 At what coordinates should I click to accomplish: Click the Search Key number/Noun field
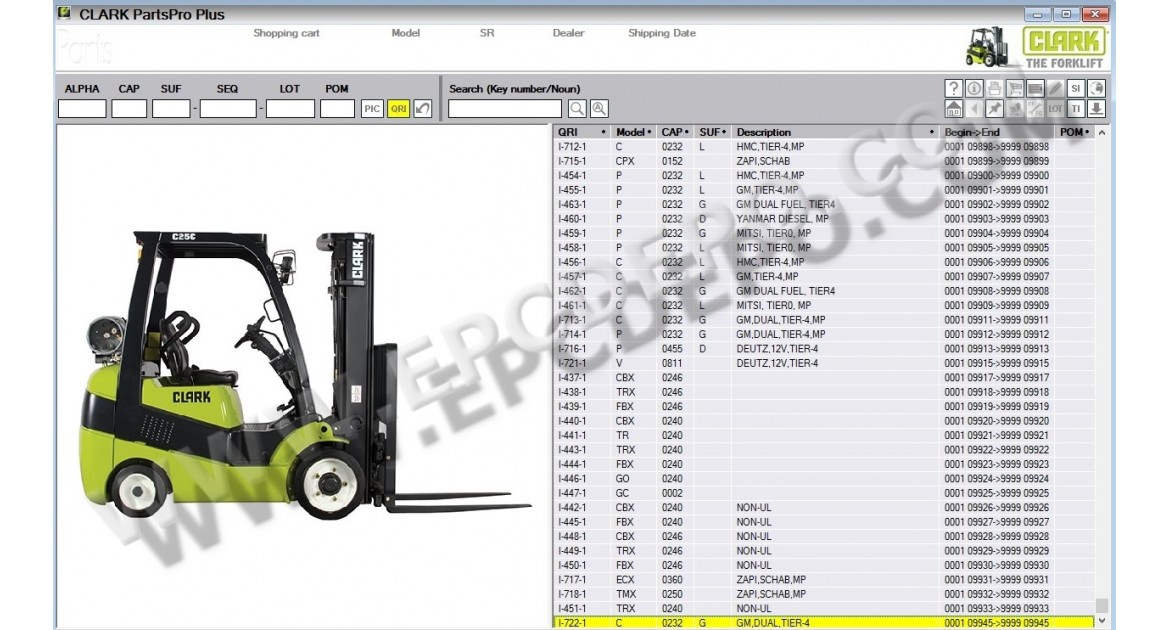504,109
